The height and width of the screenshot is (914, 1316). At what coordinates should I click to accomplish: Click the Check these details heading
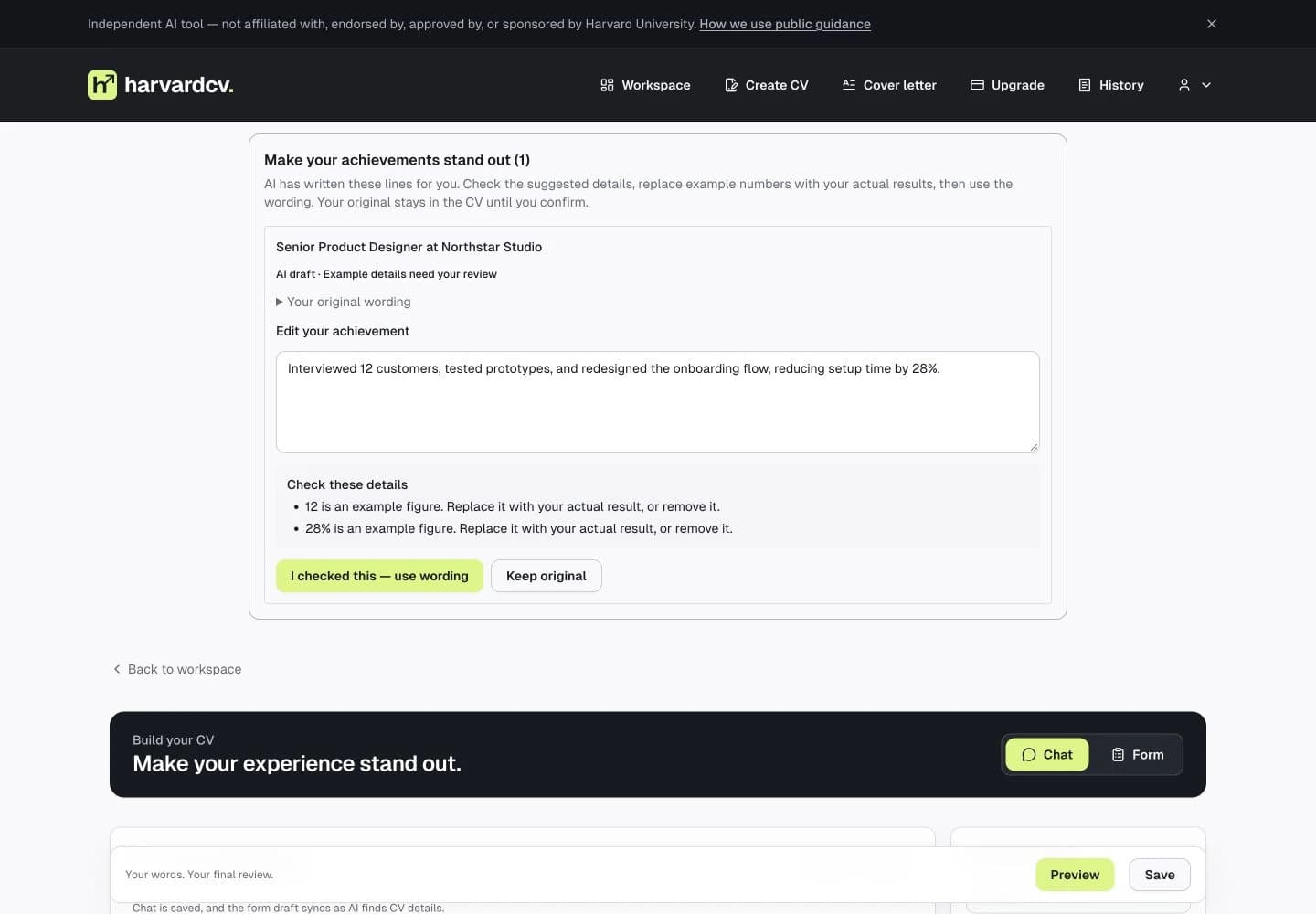point(347,484)
